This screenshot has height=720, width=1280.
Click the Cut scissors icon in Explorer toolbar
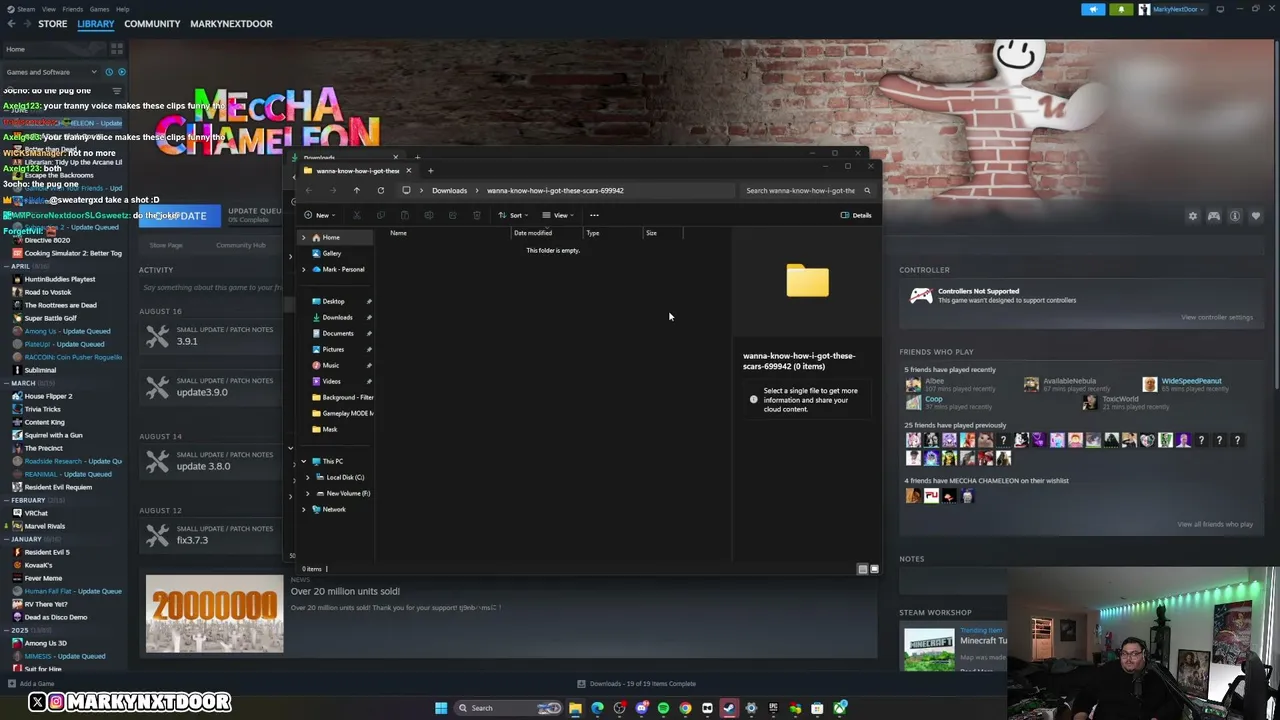pos(356,215)
